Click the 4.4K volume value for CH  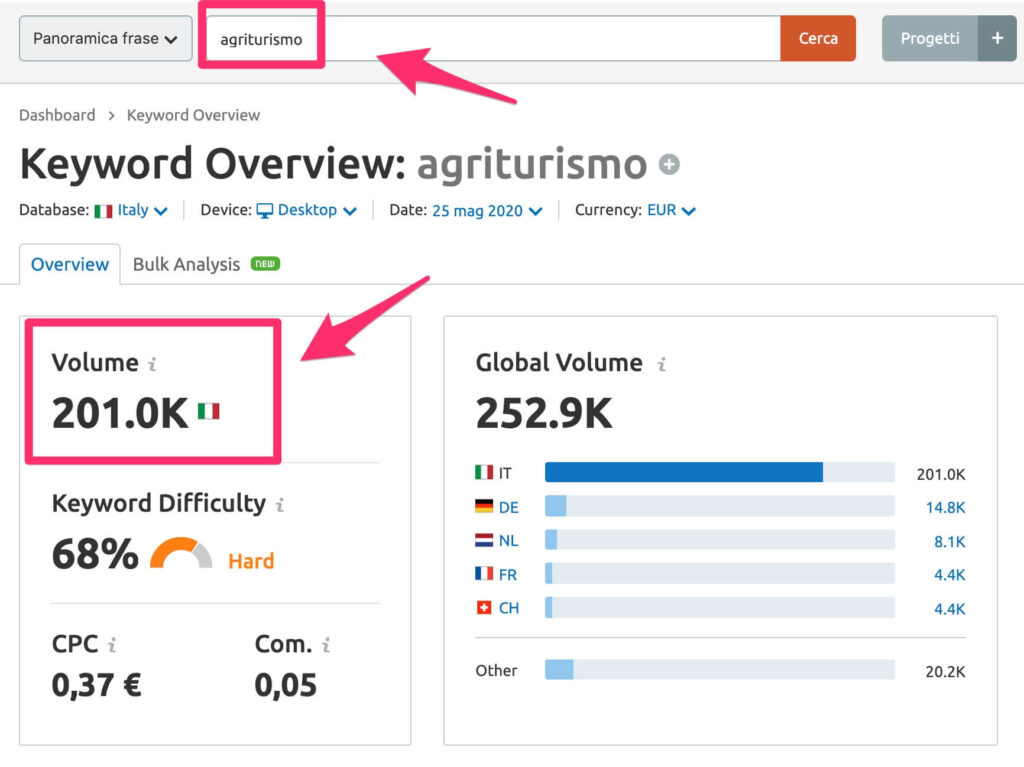950,609
